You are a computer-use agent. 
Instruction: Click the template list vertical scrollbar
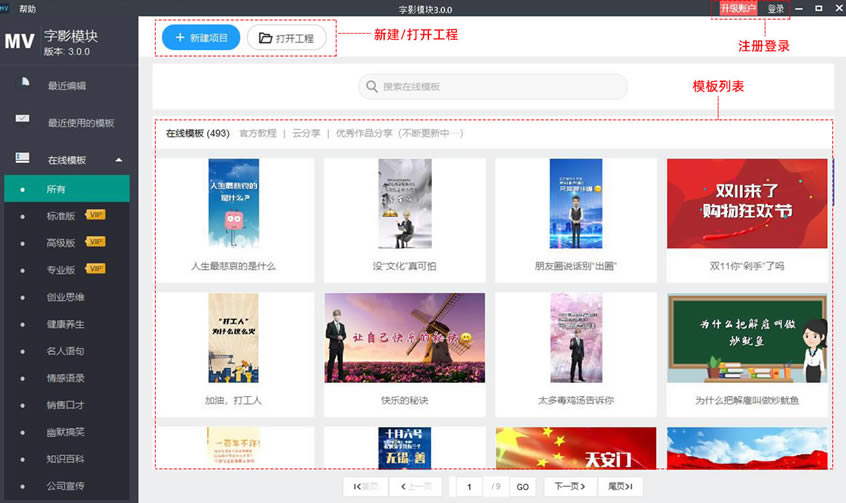[833, 182]
